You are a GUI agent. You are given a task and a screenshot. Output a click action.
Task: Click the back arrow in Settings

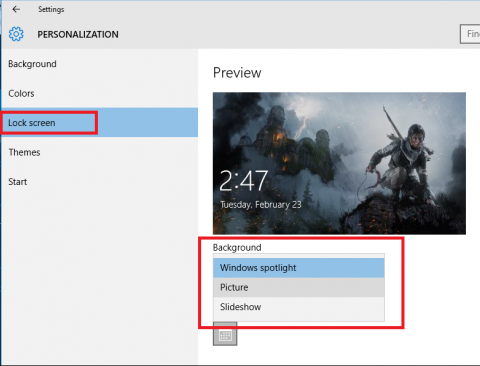click(16, 9)
